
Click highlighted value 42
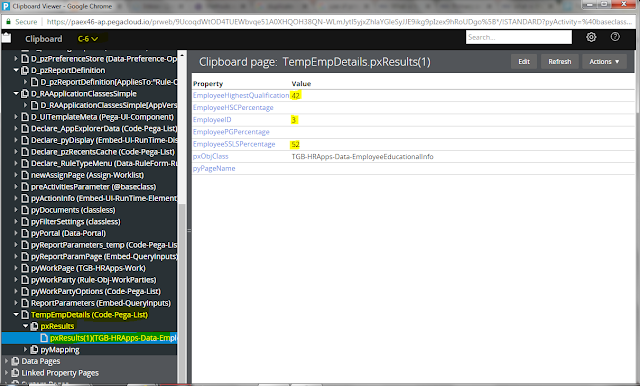(x=296, y=95)
